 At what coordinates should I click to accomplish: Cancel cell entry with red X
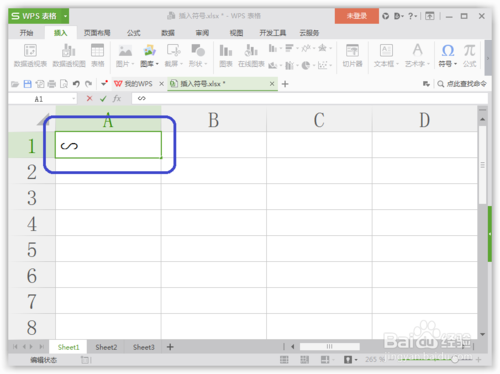pyautogui.click(x=89, y=98)
